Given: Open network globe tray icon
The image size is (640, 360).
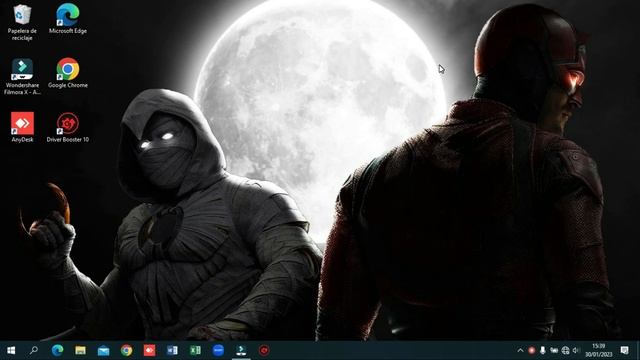Looking at the screenshot, I should click(x=565, y=350).
